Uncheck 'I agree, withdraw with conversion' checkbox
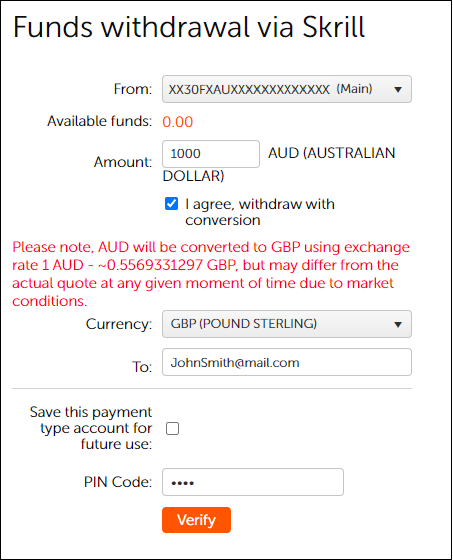 coord(171,204)
